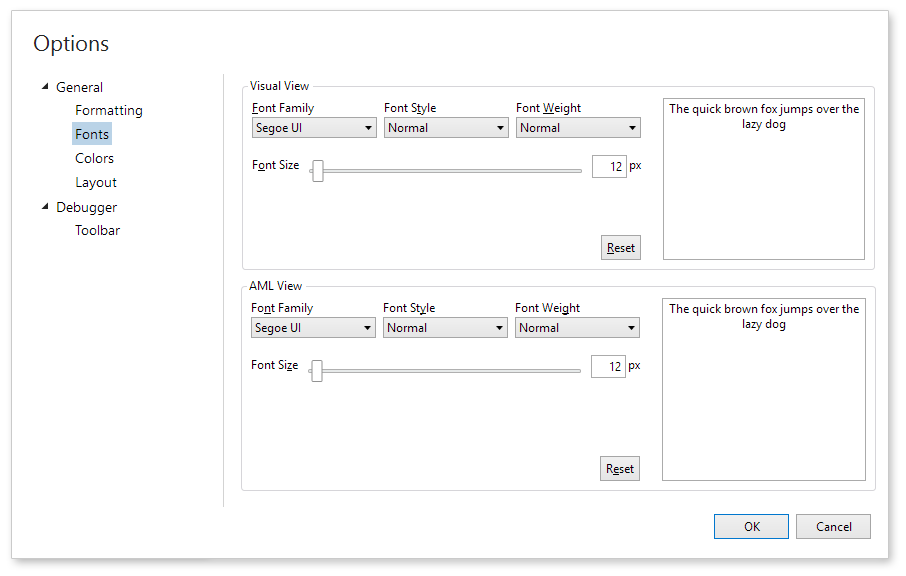Confirm changes with the OK button
This screenshot has width=906, height=576.
tap(751, 526)
